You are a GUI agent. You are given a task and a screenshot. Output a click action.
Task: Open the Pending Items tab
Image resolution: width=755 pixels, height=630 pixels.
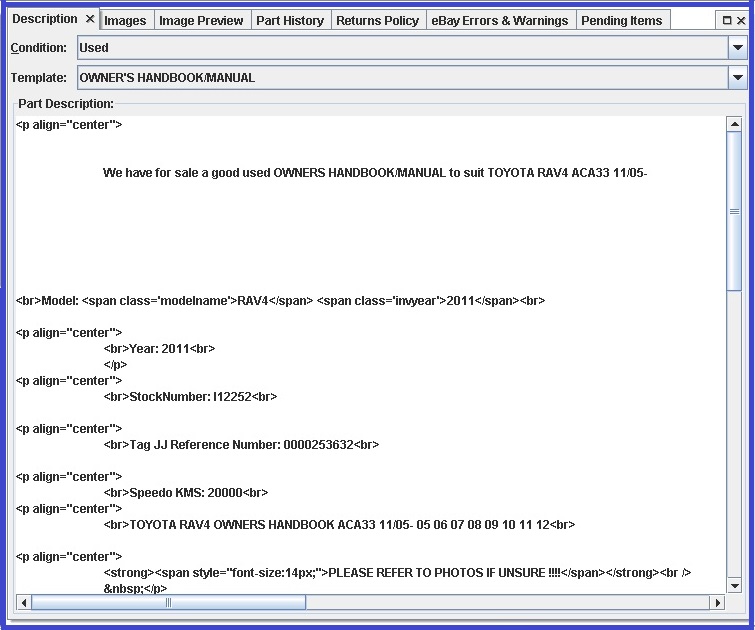[x=621, y=20]
